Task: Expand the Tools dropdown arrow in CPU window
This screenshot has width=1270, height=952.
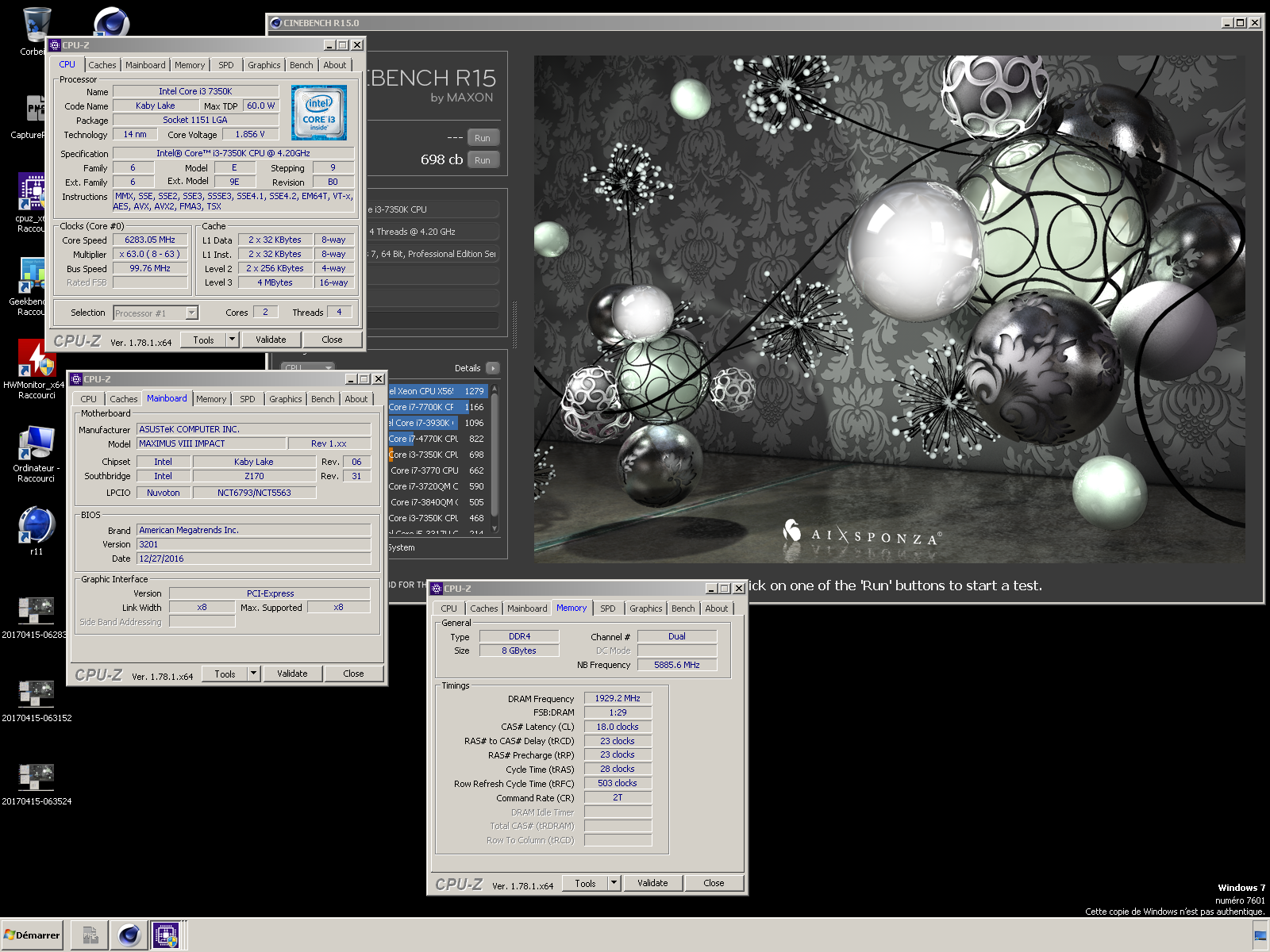Action: (233, 340)
